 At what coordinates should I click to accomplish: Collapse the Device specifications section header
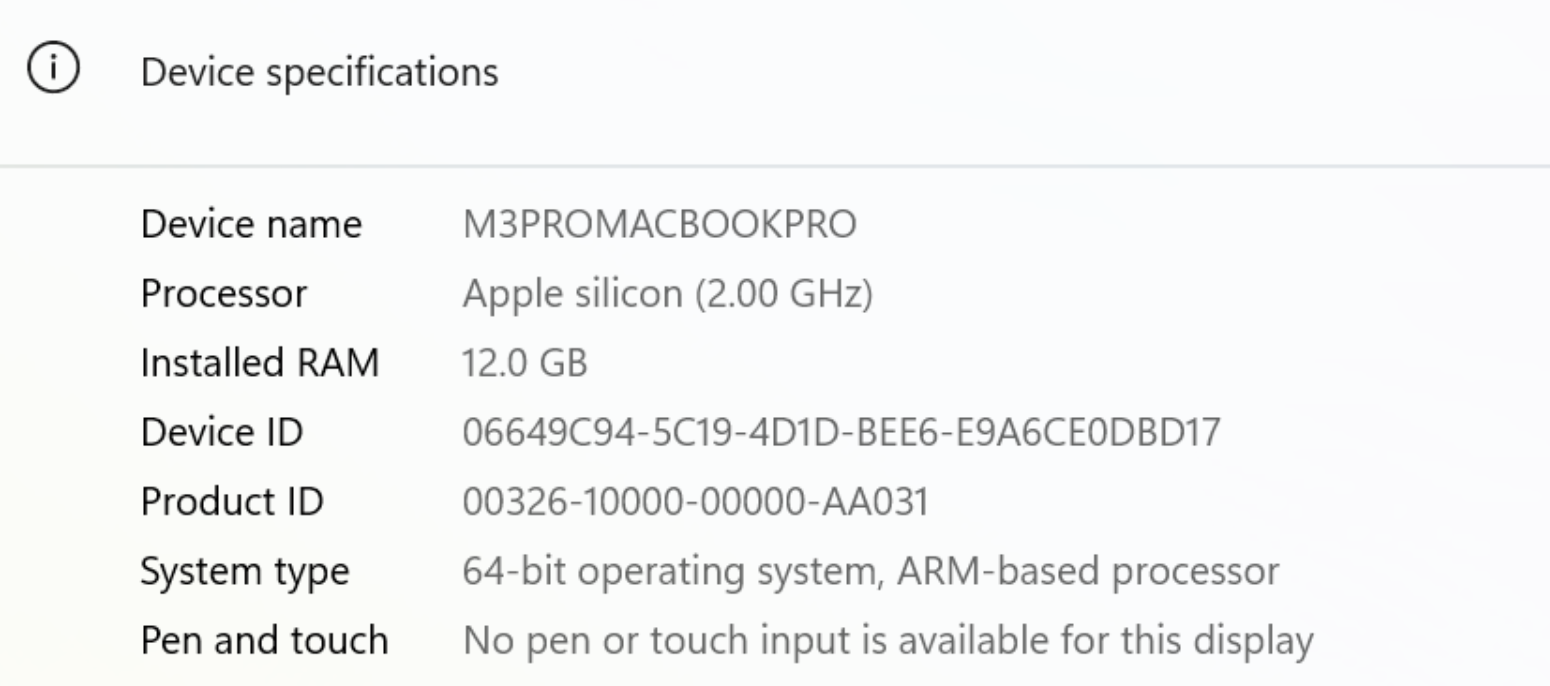(x=319, y=73)
